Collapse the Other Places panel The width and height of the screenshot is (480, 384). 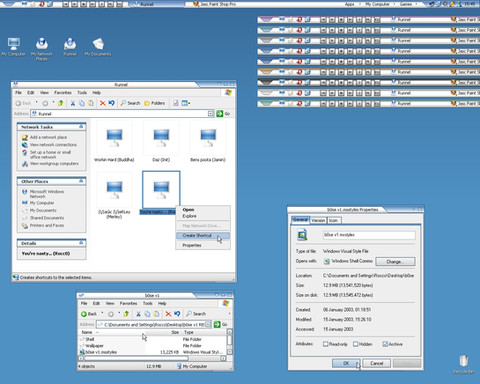pyautogui.click(x=81, y=181)
